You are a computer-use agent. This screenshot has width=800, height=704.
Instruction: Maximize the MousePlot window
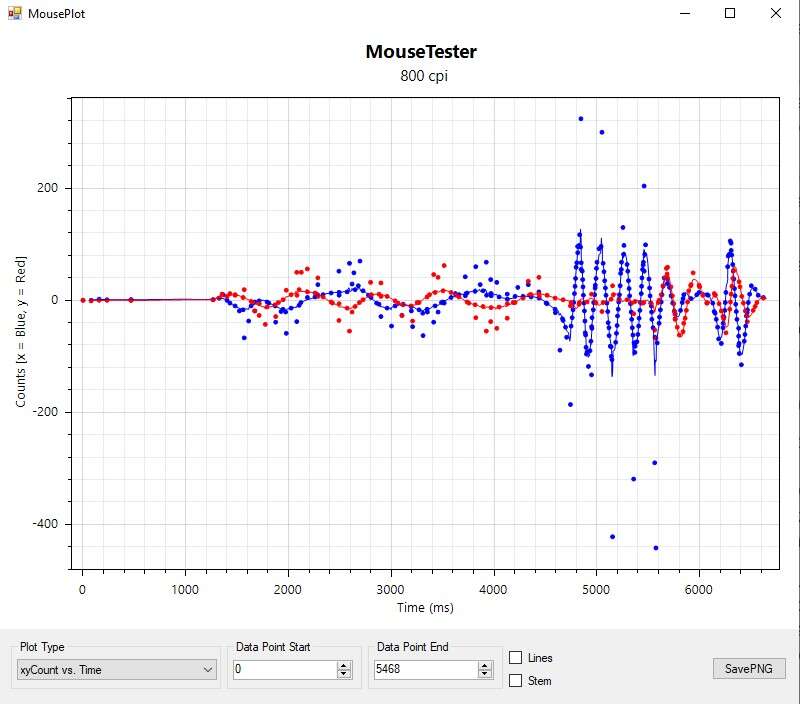click(x=730, y=14)
